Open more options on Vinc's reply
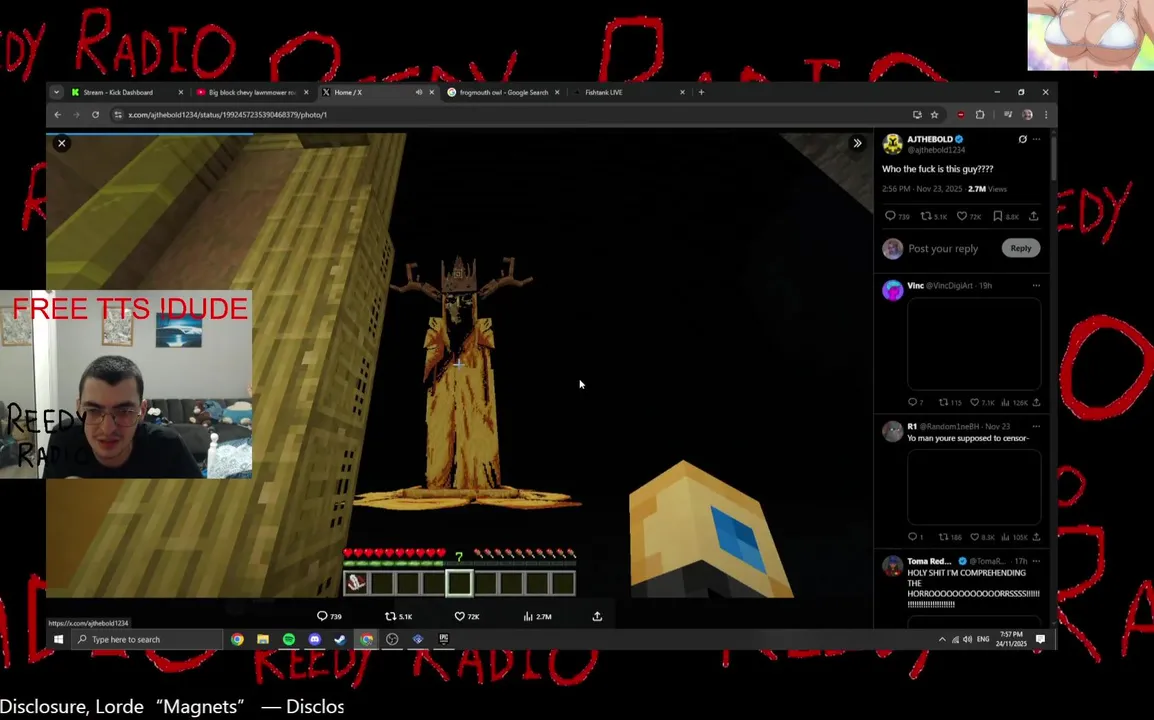This screenshot has width=1154, height=720. [1036, 286]
